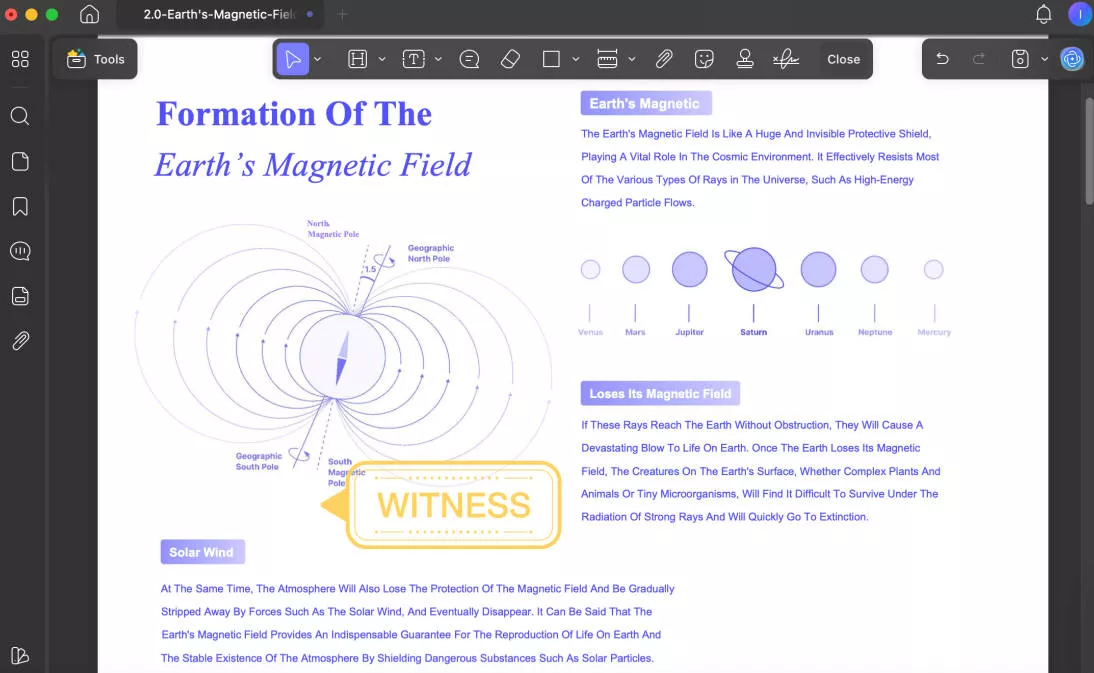
Task: Open document search in the left sidebar
Action: click(20, 116)
